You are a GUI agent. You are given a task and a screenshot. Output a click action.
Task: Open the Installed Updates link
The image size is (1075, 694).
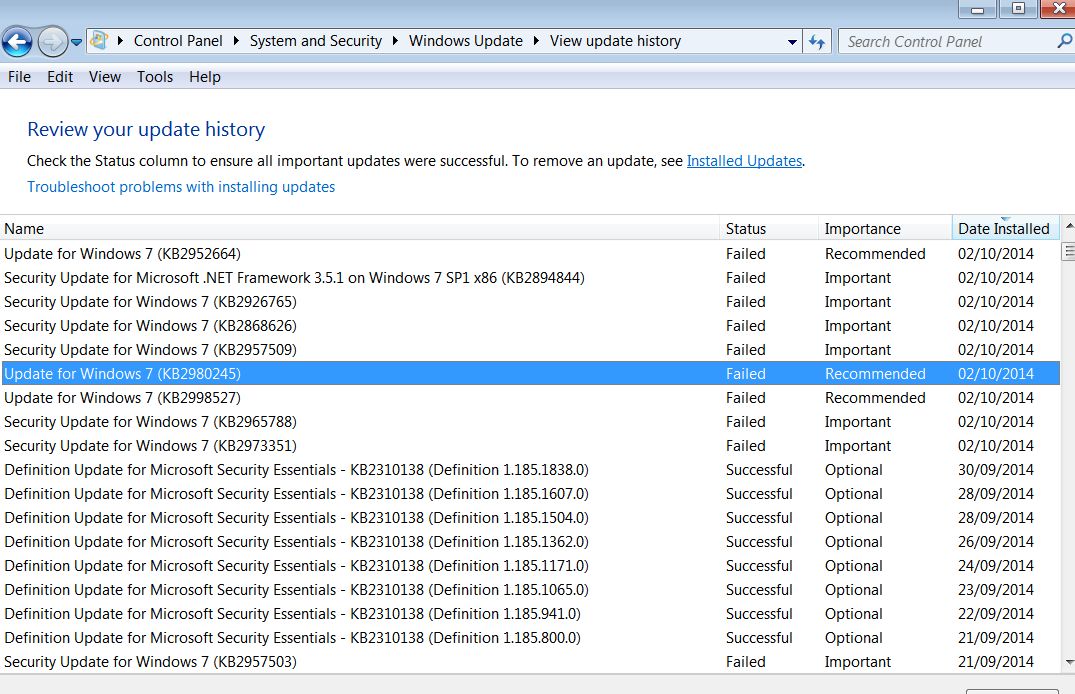pos(744,160)
